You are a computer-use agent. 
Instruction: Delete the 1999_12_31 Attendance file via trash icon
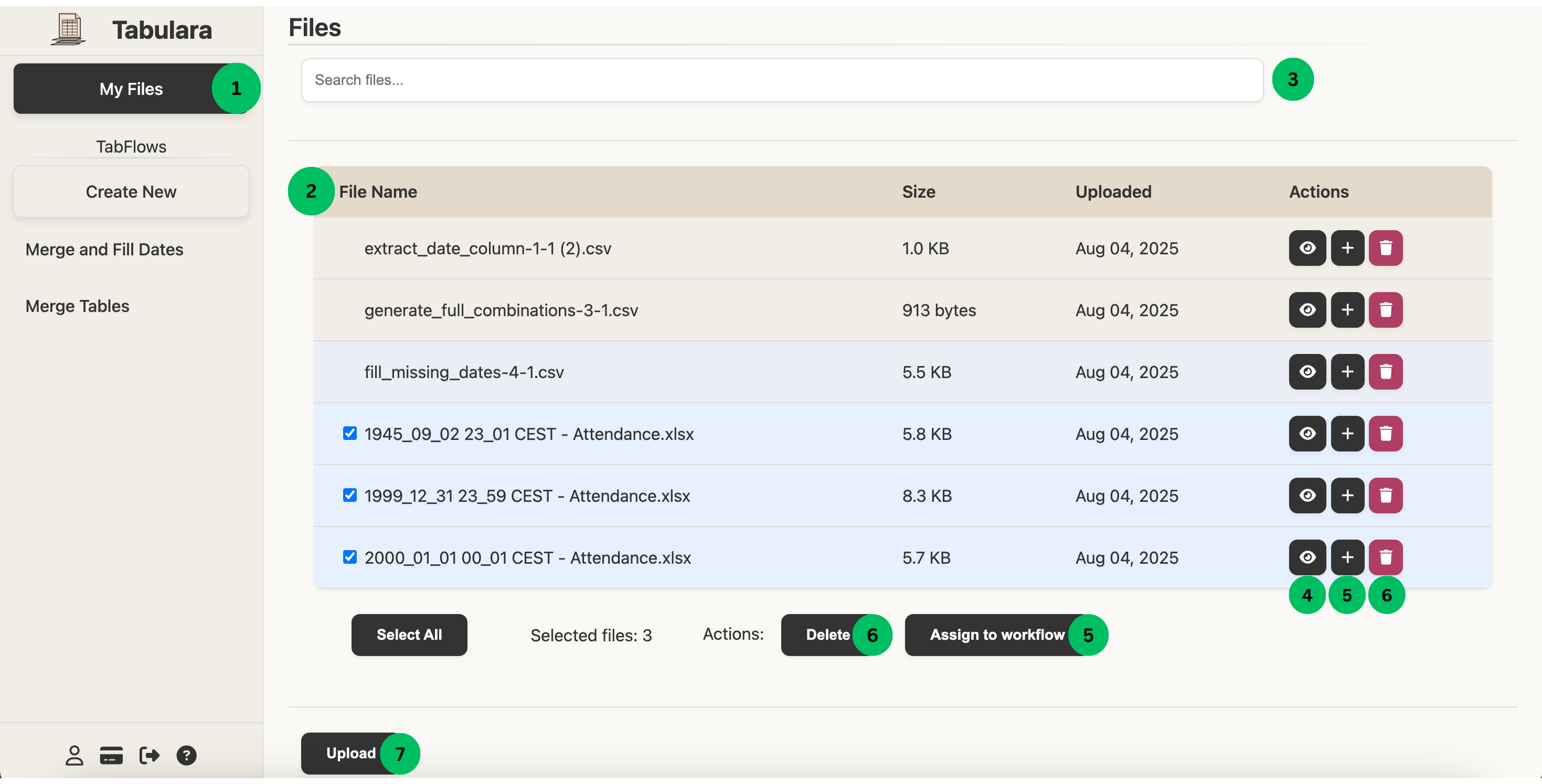[x=1387, y=495]
